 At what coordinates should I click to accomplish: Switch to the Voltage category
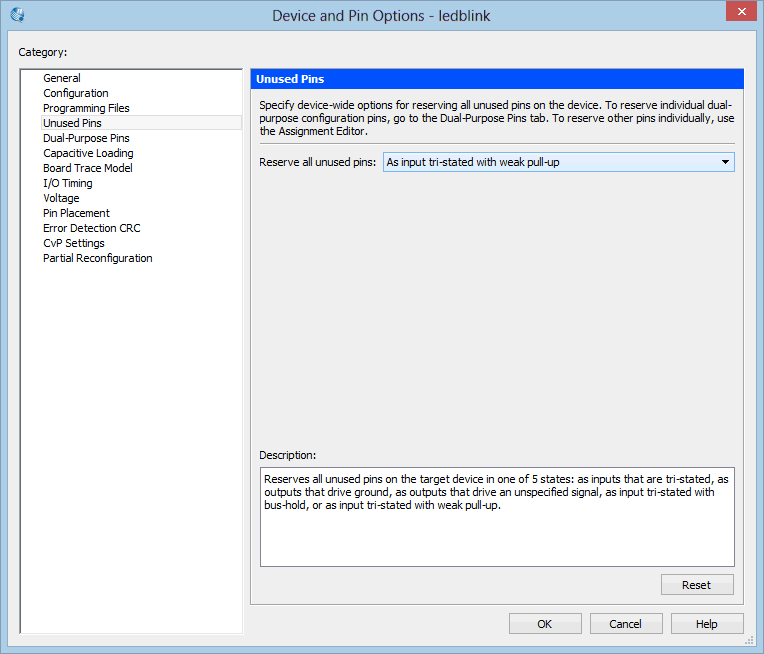61,198
